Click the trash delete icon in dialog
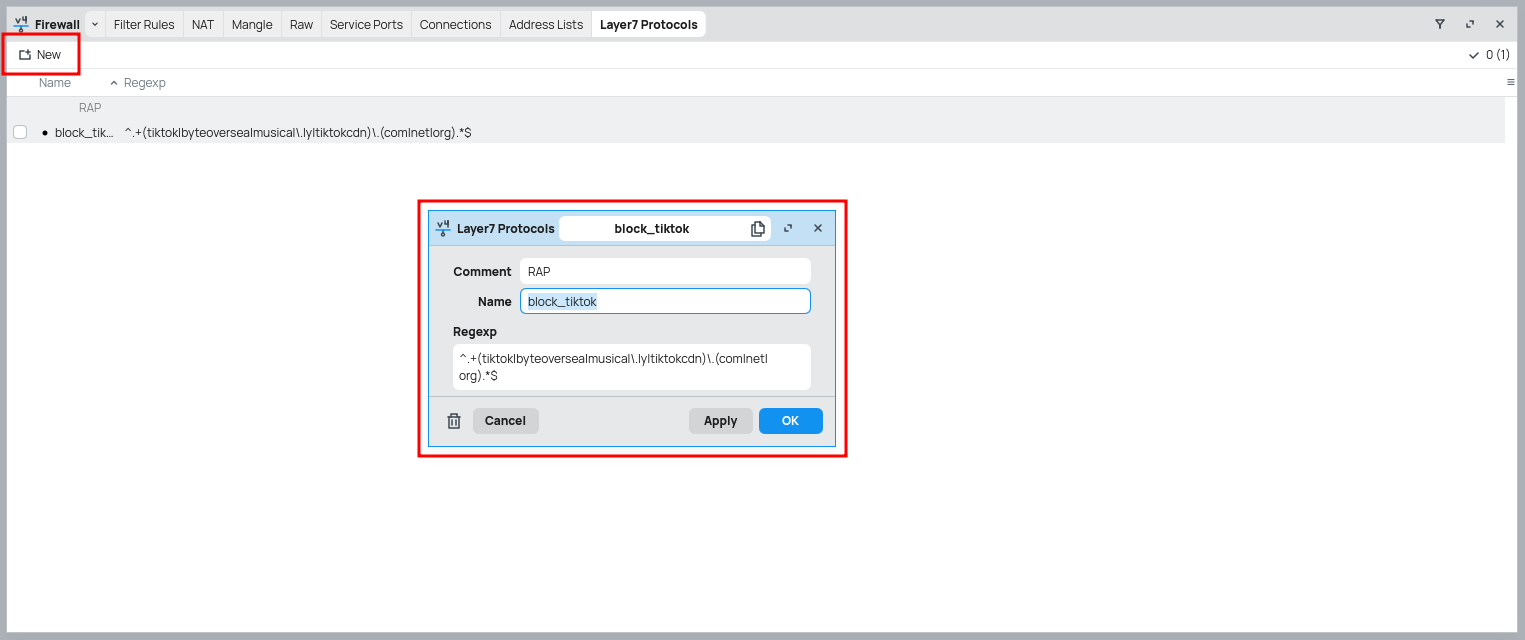 pos(454,421)
